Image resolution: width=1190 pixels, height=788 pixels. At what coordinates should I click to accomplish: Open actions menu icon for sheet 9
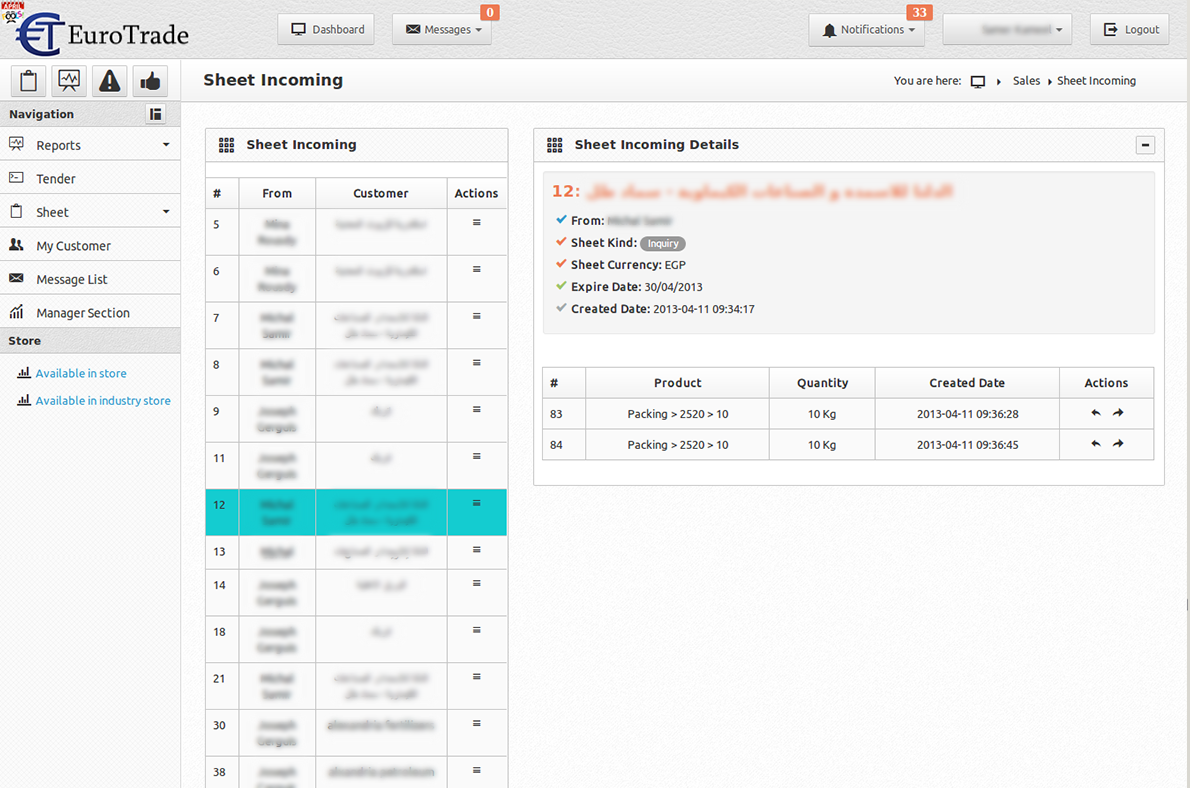[x=476, y=410]
